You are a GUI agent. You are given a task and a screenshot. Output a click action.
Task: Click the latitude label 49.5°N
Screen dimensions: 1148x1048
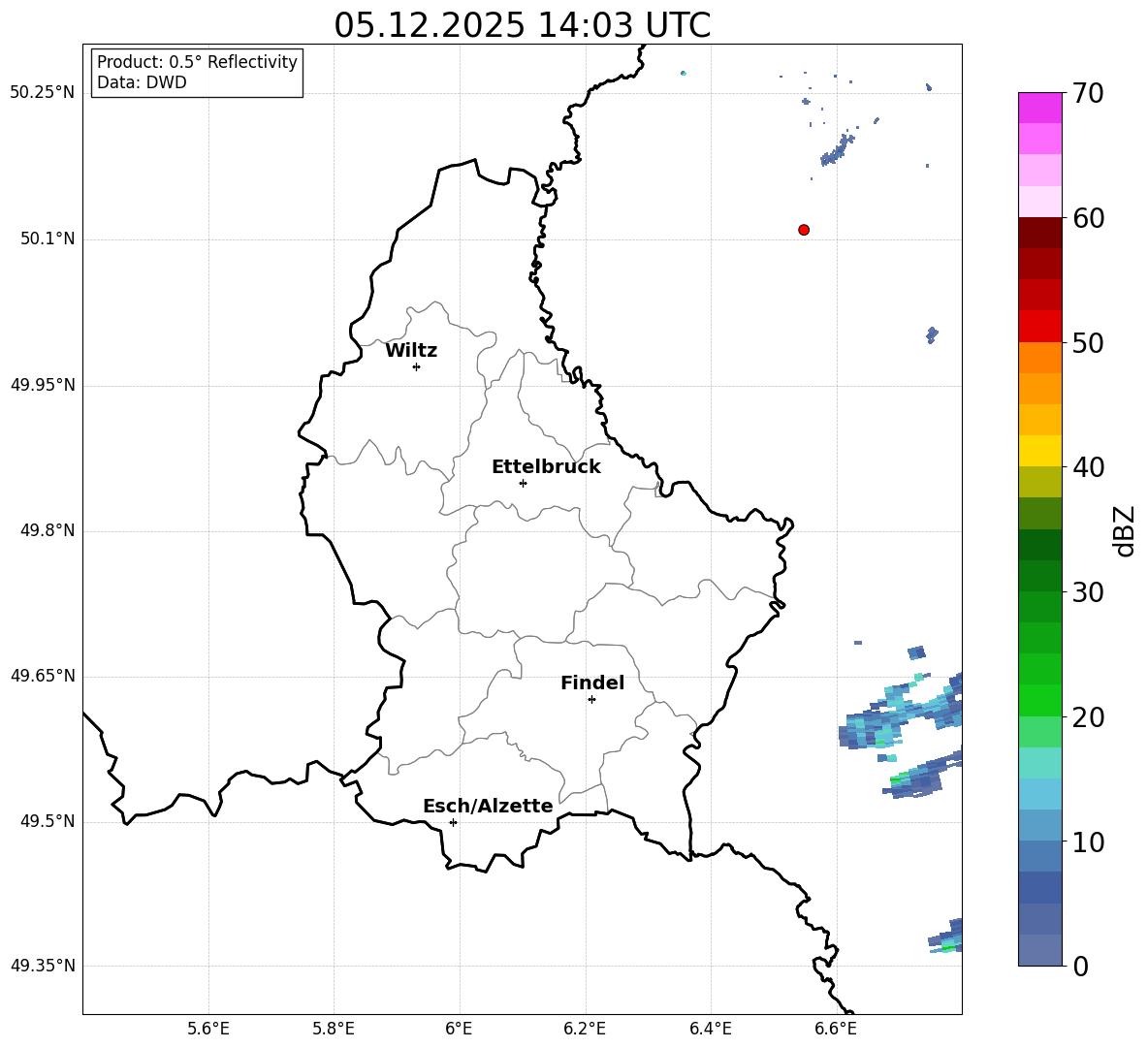[x=48, y=820]
